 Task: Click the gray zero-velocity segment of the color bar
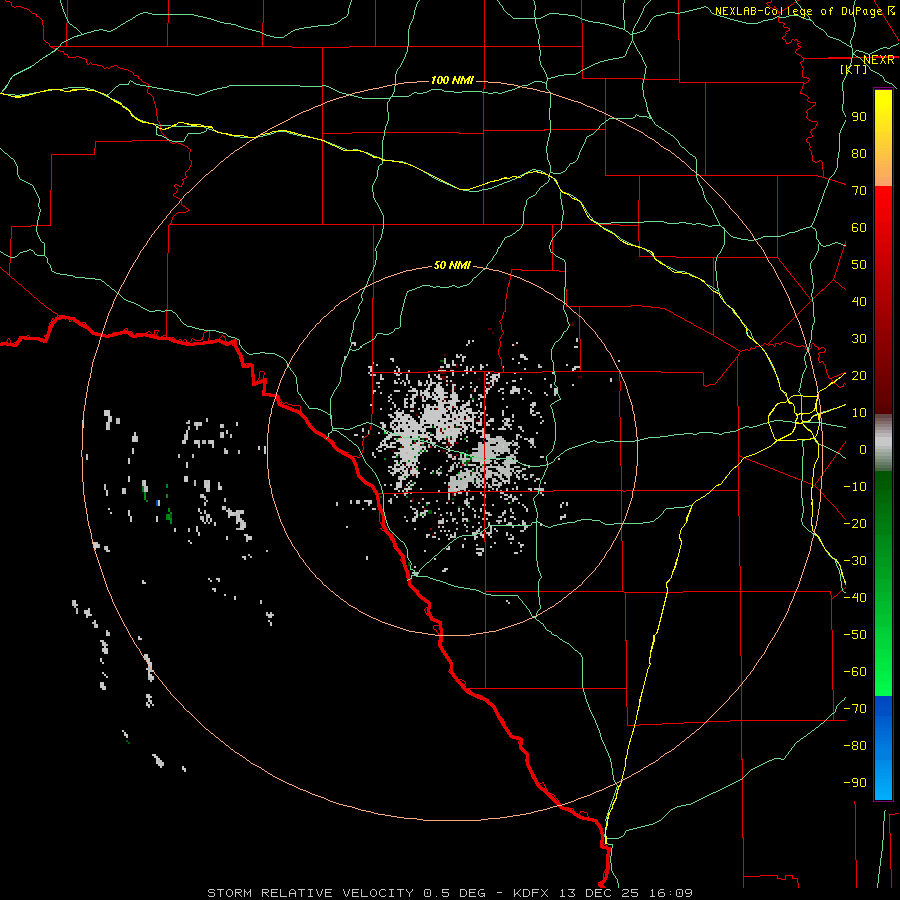883,443
